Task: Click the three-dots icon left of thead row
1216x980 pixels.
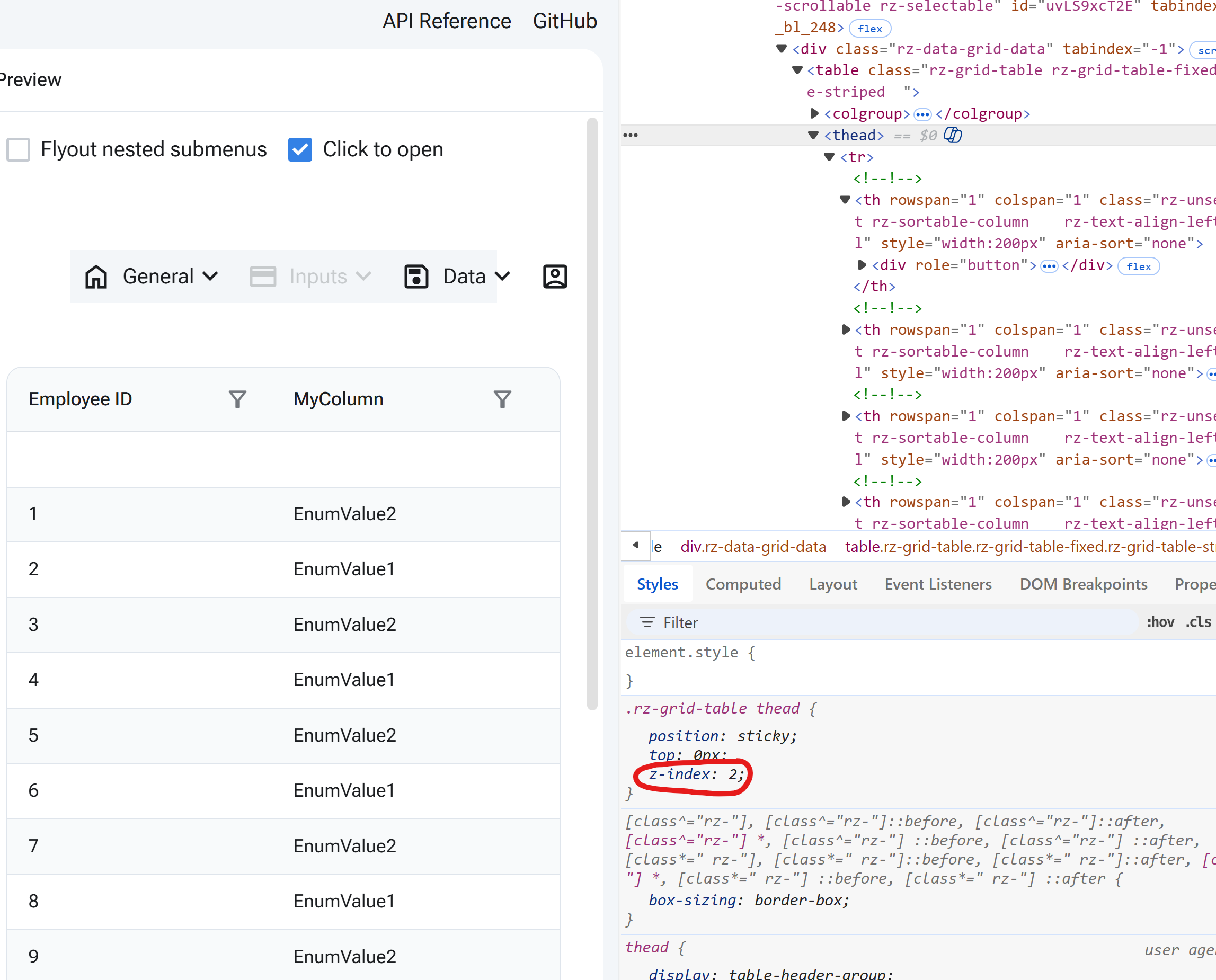Action: 631,136
